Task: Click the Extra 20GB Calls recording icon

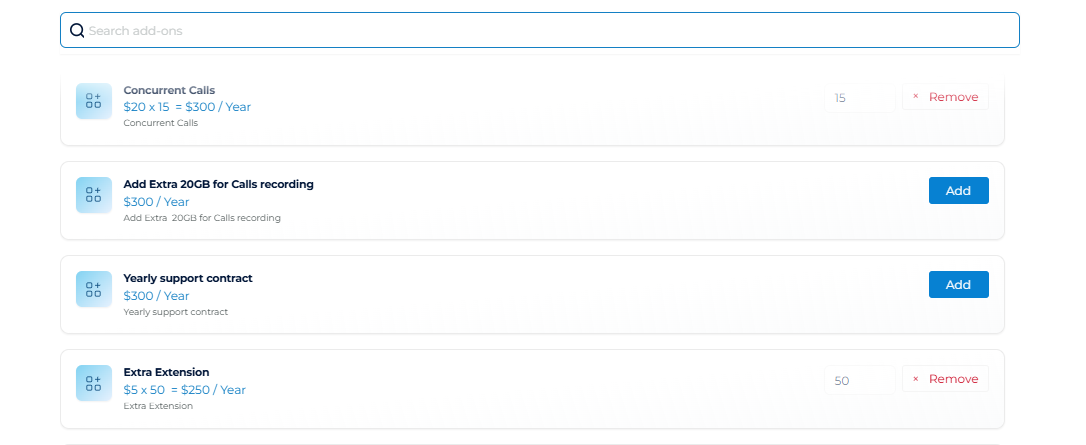Action: [x=94, y=195]
